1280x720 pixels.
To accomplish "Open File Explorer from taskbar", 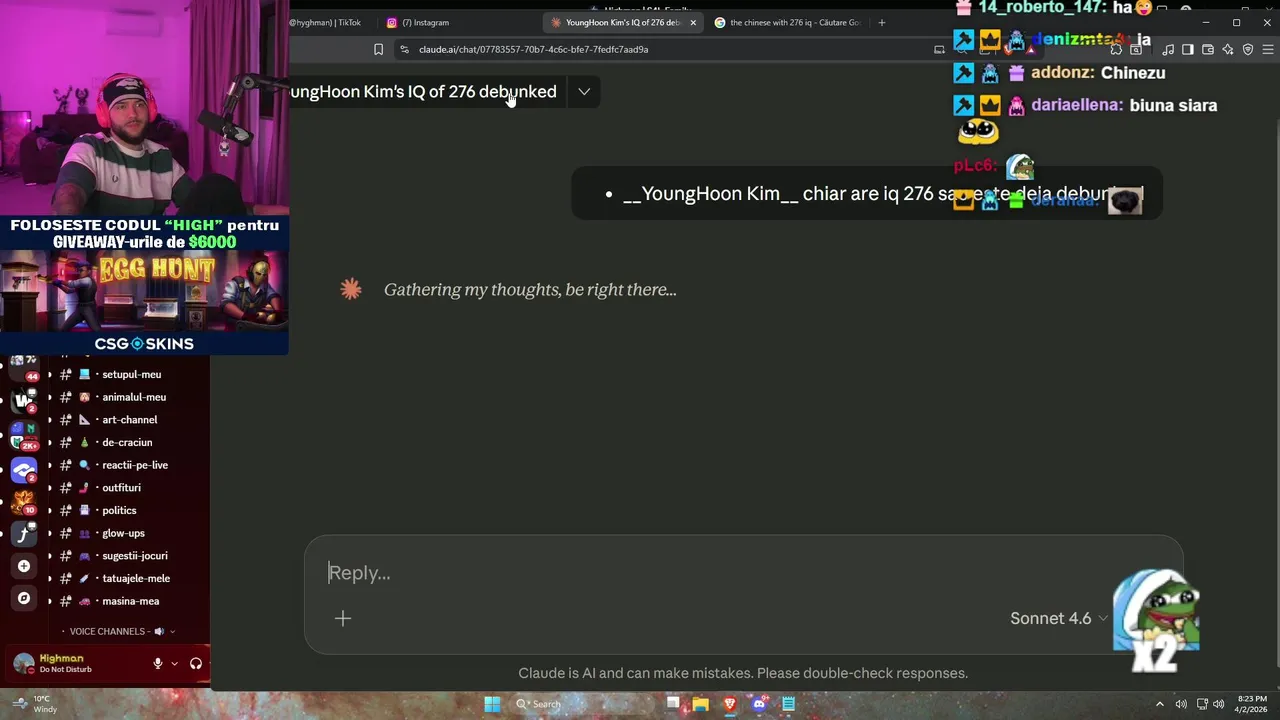I will click(x=701, y=704).
